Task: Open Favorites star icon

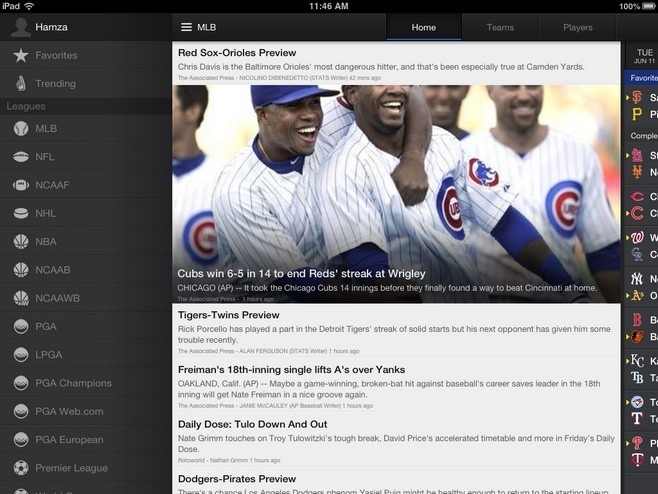Action: 21,55
